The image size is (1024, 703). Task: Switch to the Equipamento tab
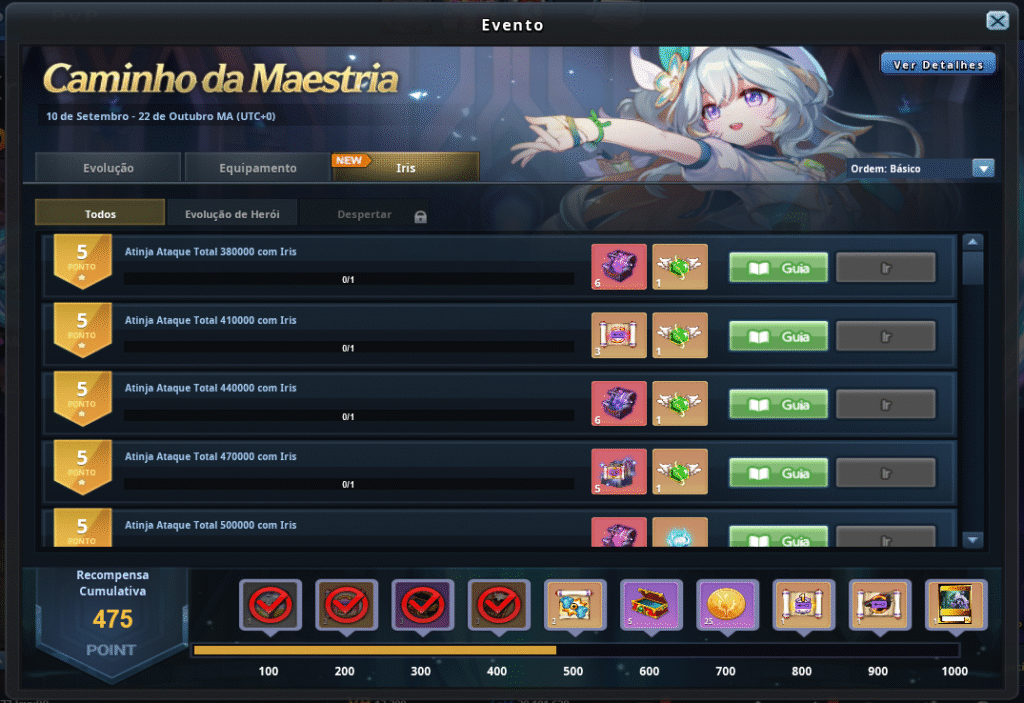coord(257,168)
